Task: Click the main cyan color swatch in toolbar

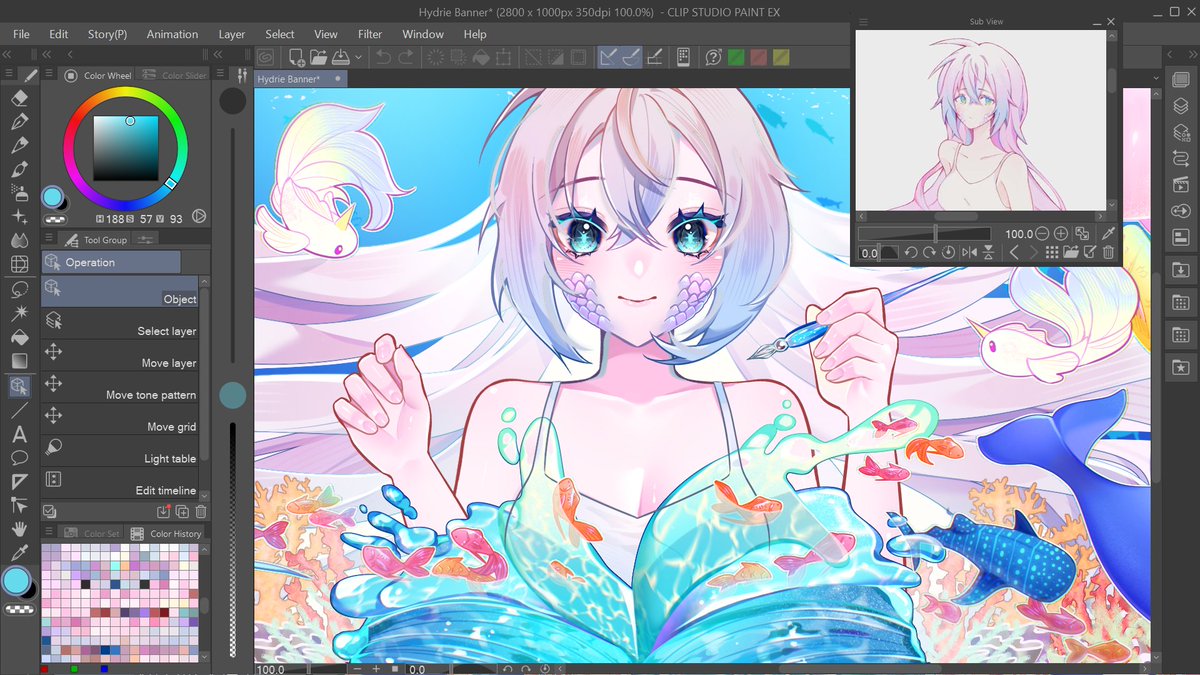Action: pos(16,580)
